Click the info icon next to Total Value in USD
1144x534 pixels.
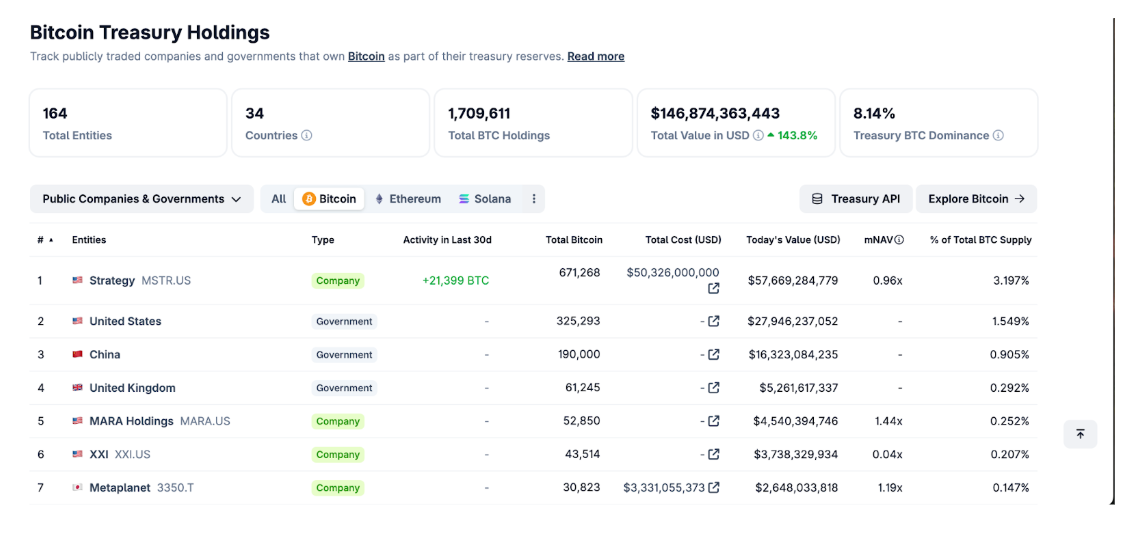(x=758, y=135)
